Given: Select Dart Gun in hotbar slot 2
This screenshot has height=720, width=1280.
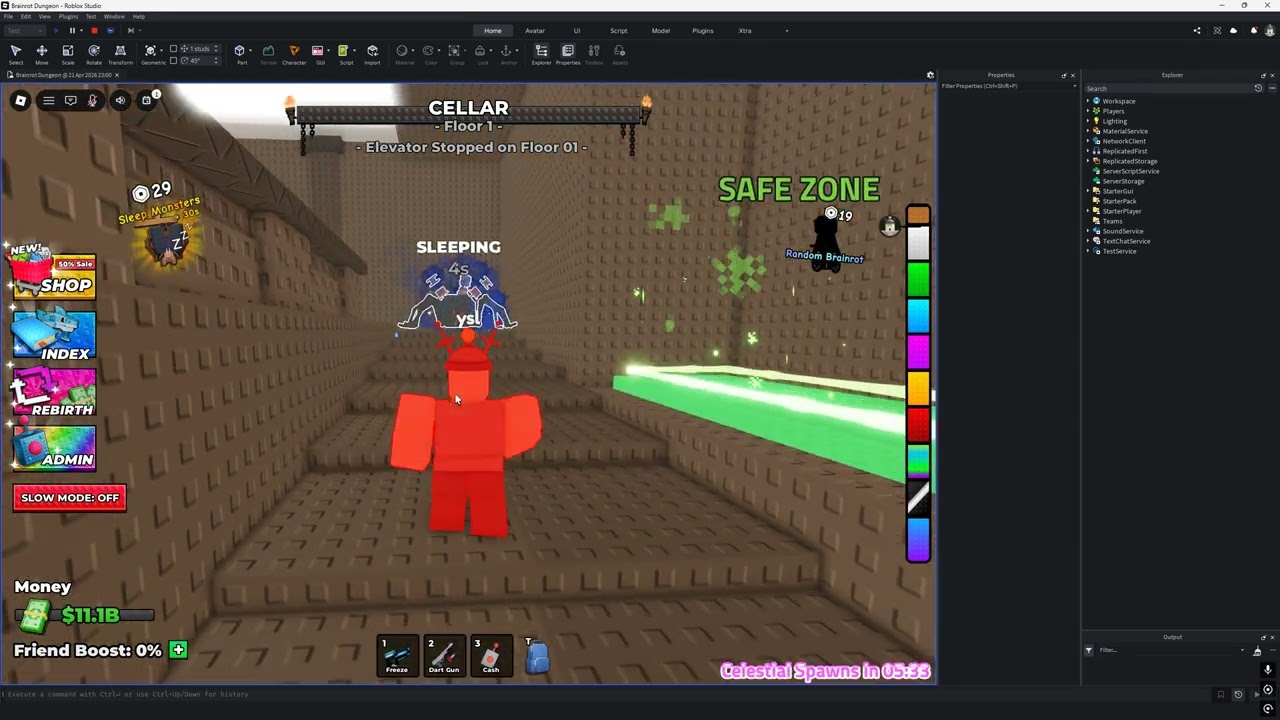Looking at the screenshot, I should pyautogui.click(x=444, y=656).
